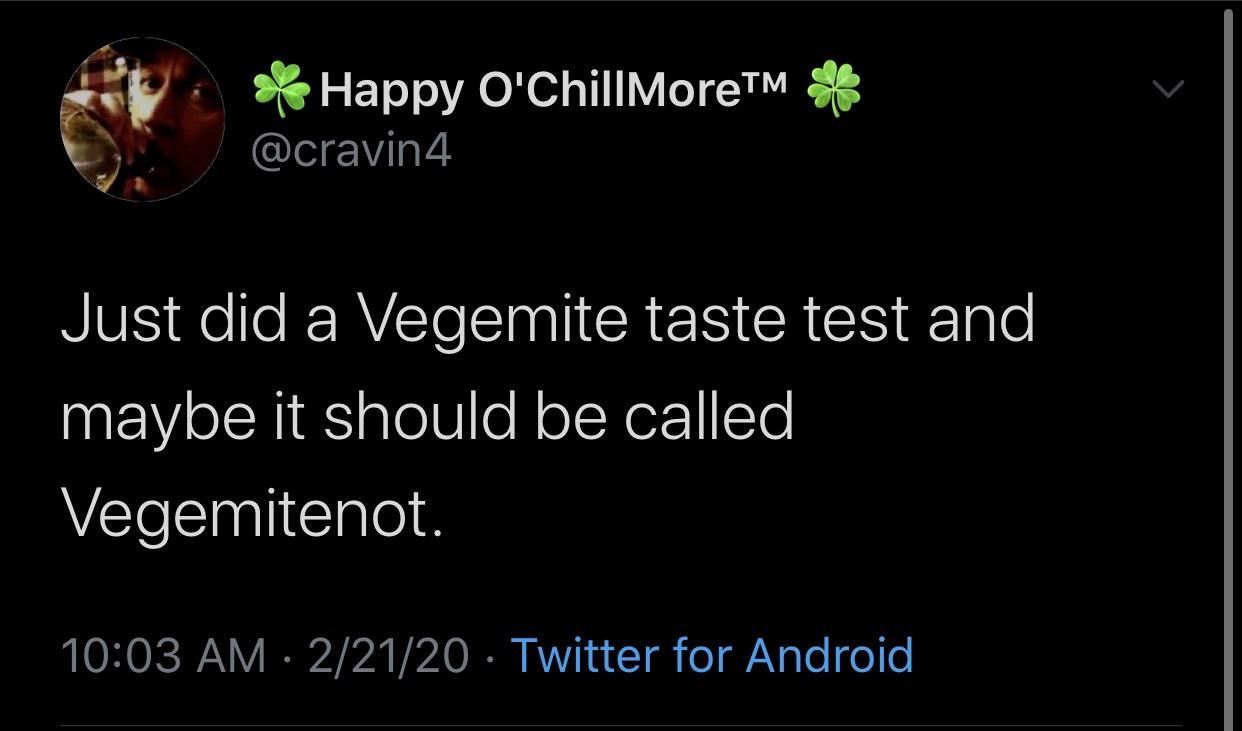
Task: Click the word "Vegemitenot." in the tweet
Action: pos(250,513)
